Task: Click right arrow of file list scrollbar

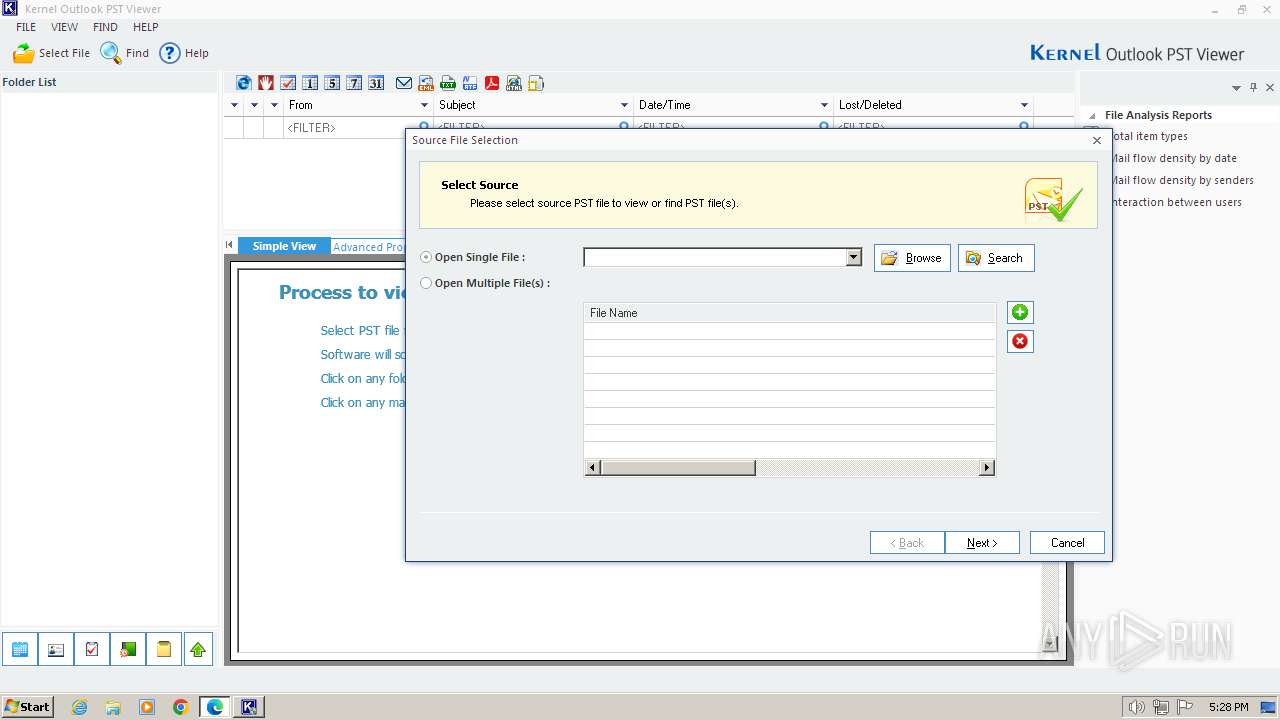Action: tap(987, 467)
